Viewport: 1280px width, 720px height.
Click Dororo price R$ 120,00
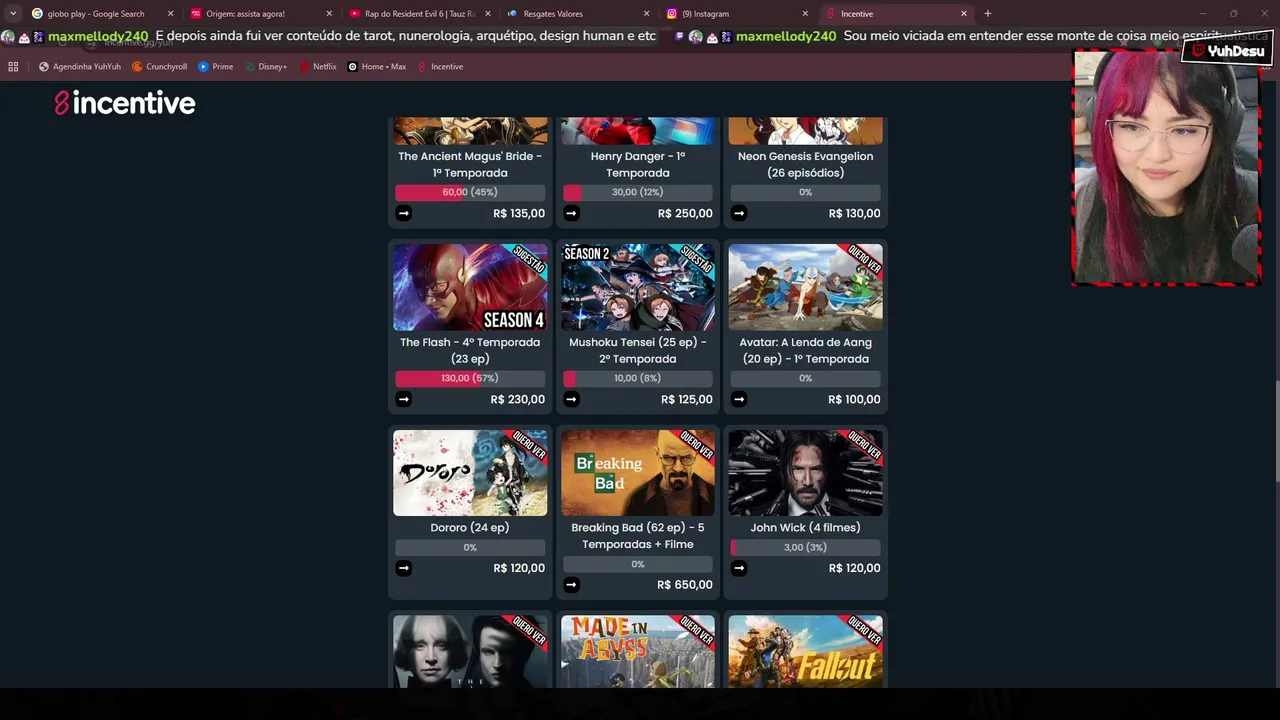tap(519, 568)
